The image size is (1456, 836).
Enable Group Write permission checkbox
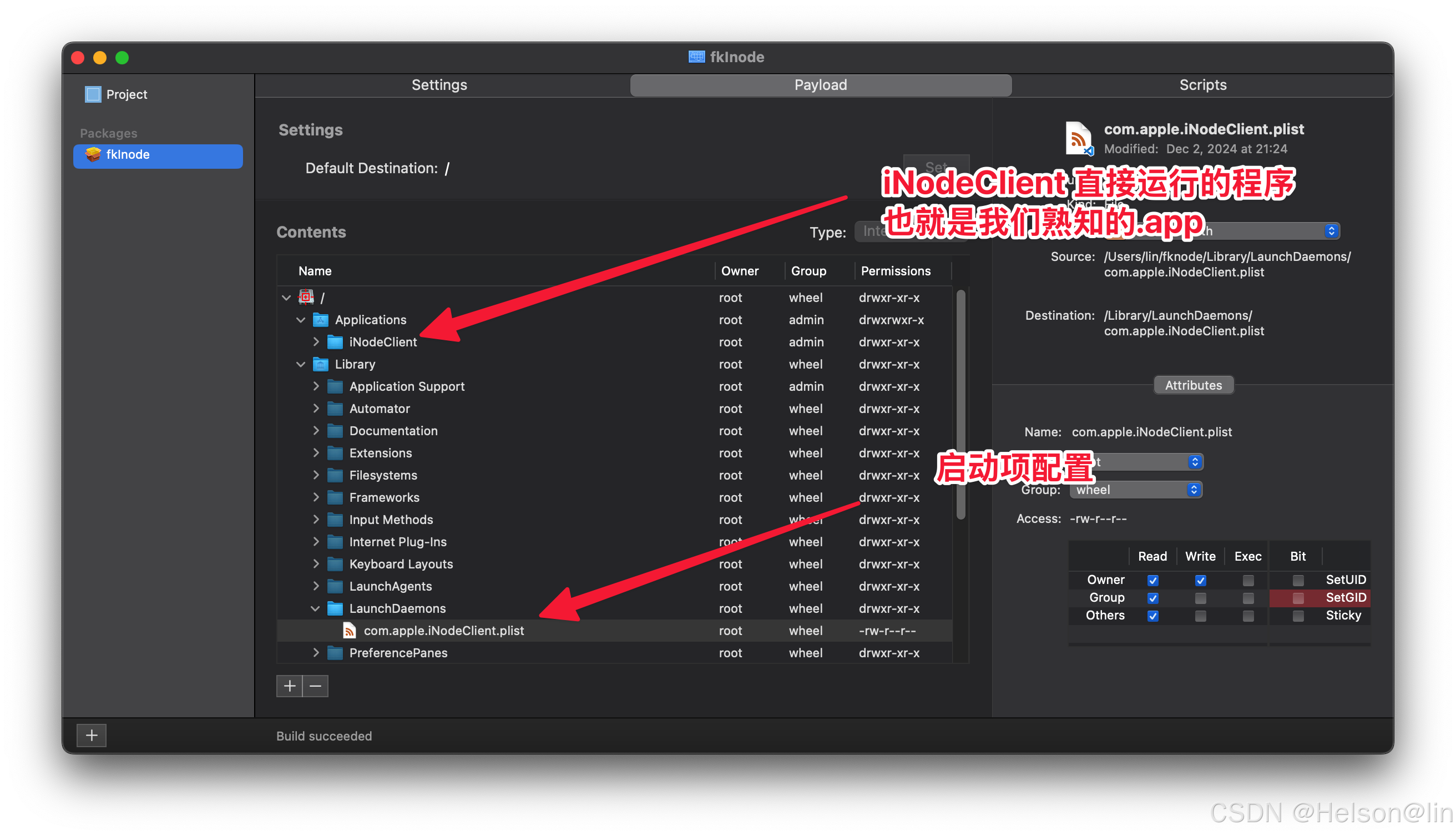pos(1200,598)
